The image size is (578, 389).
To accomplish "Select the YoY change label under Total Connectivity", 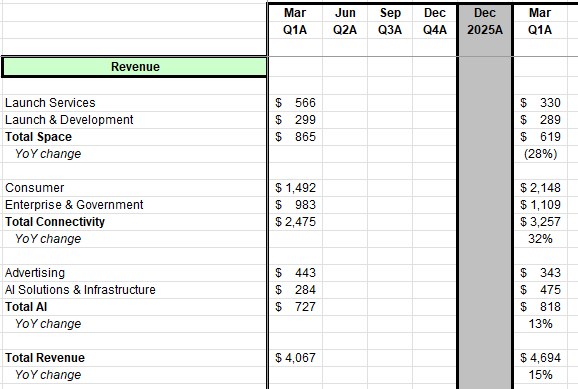I will [48, 239].
